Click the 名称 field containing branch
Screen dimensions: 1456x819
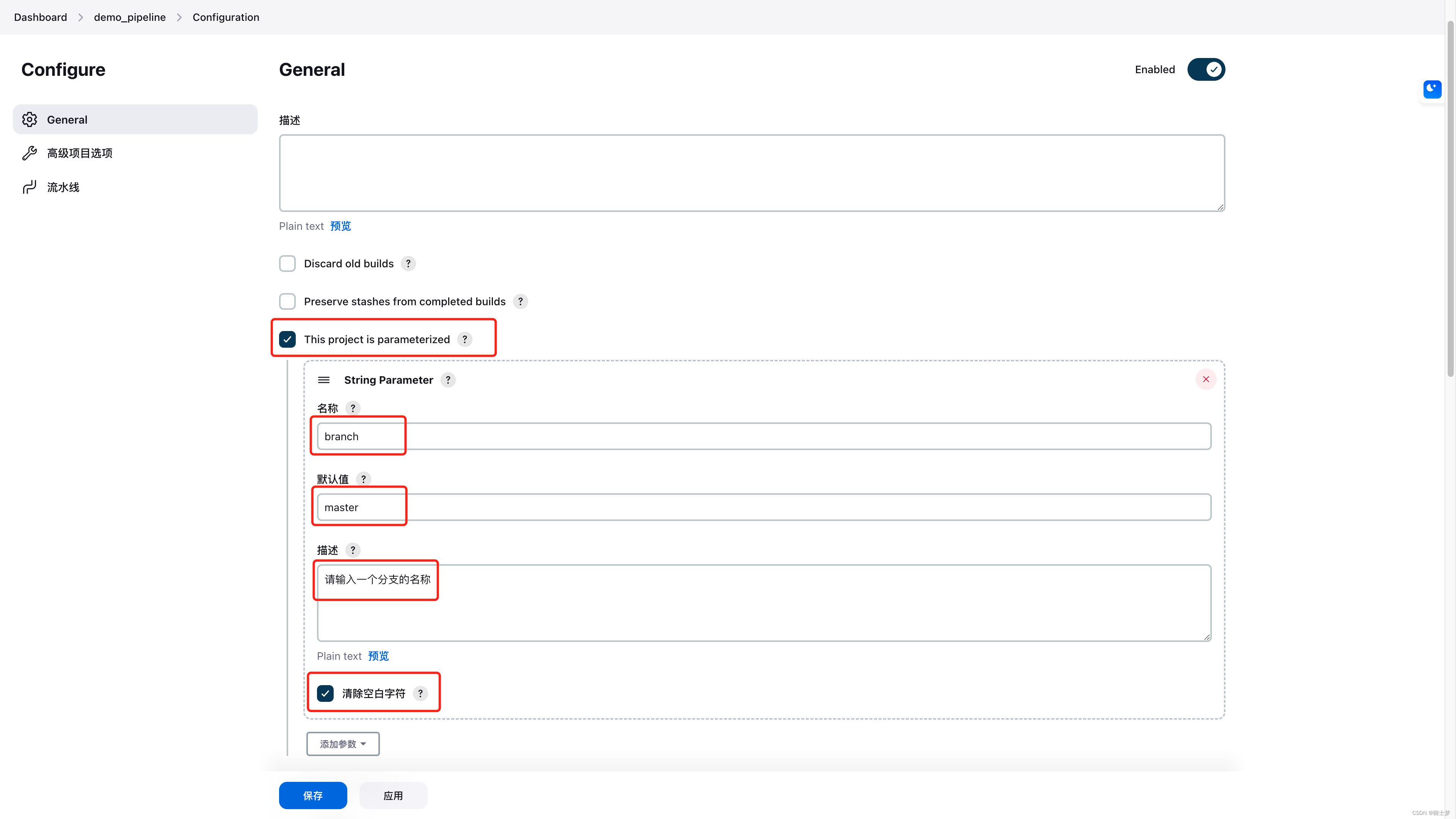[764, 436]
